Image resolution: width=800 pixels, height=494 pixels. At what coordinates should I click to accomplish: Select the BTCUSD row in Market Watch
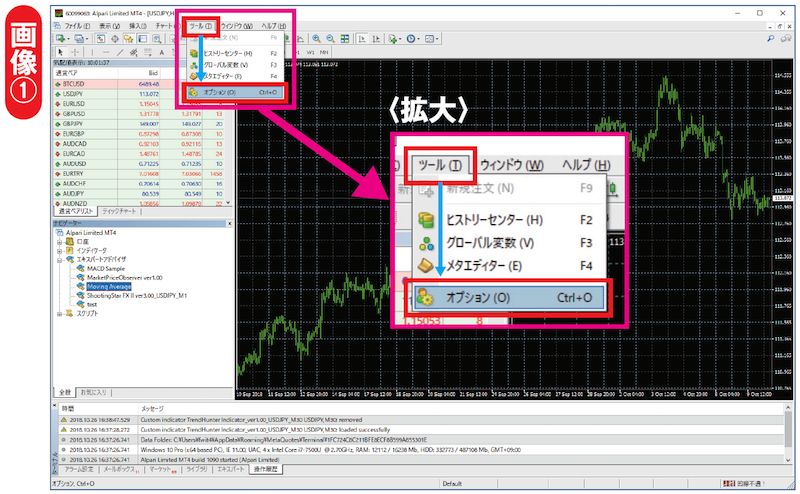[139, 84]
